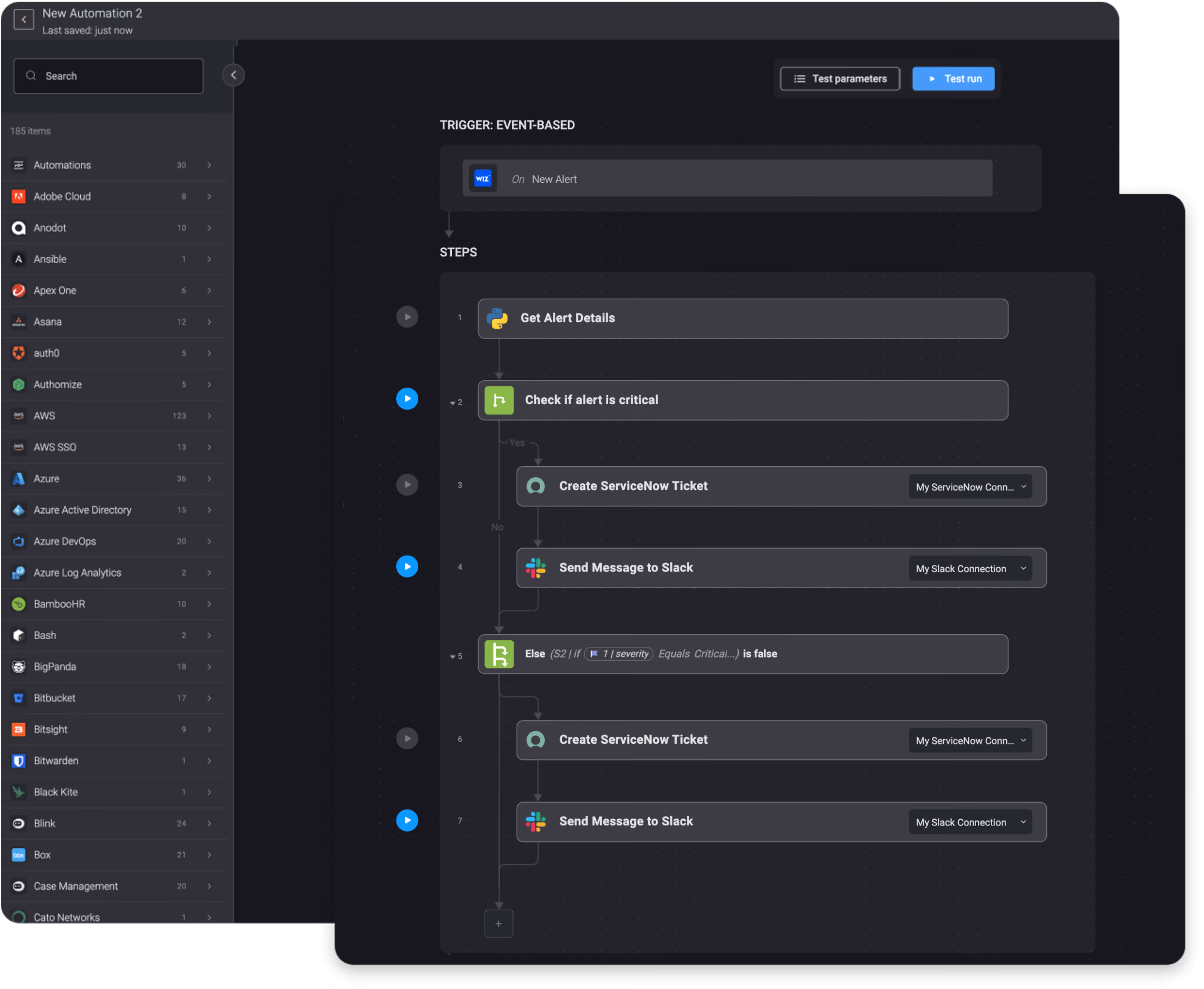Click the Azure icon in sidebar
This screenshot has height=989, width=1204.
19,479
